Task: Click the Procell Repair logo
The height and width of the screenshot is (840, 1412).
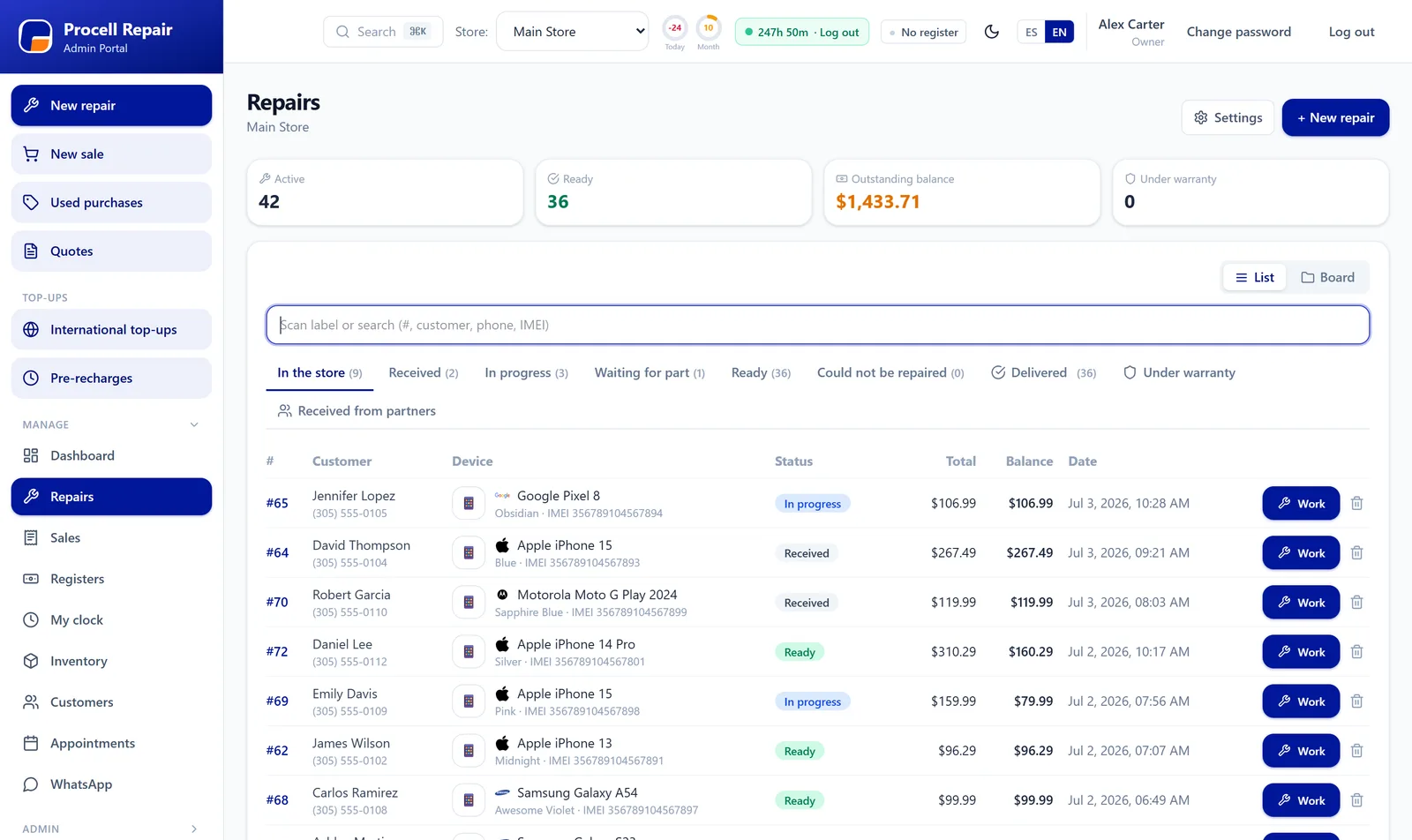Action: click(35, 36)
